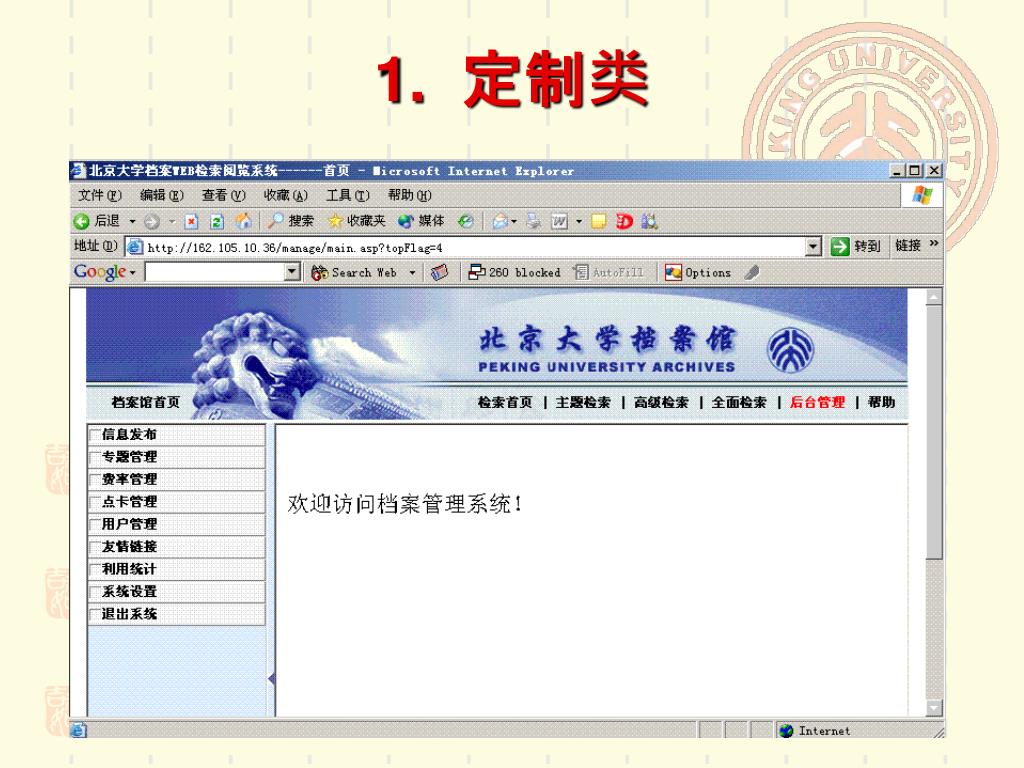
Task: Open Search via the magnifier icon
Action: [x=276, y=221]
